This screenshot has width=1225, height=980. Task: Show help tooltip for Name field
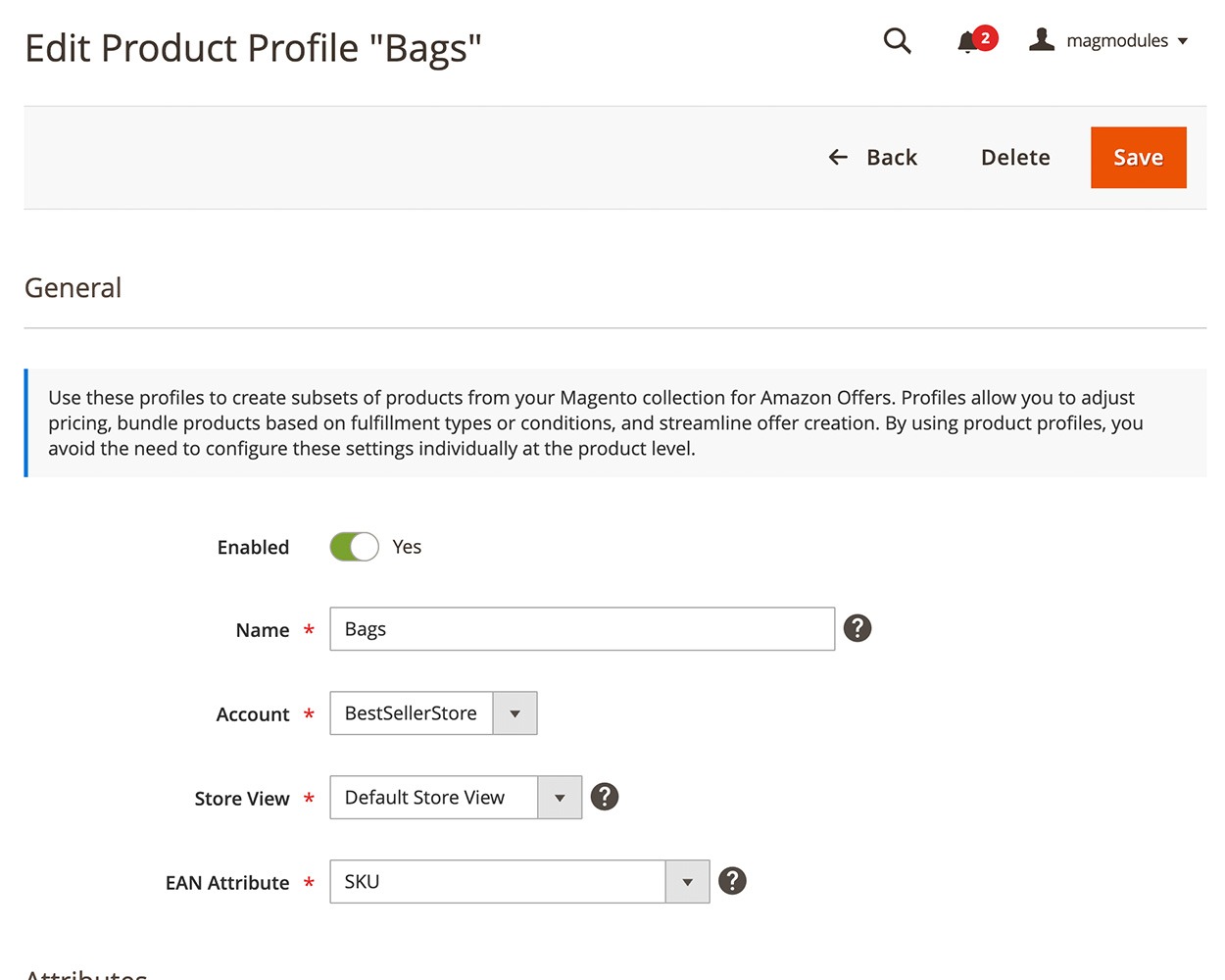pos(857,628)
